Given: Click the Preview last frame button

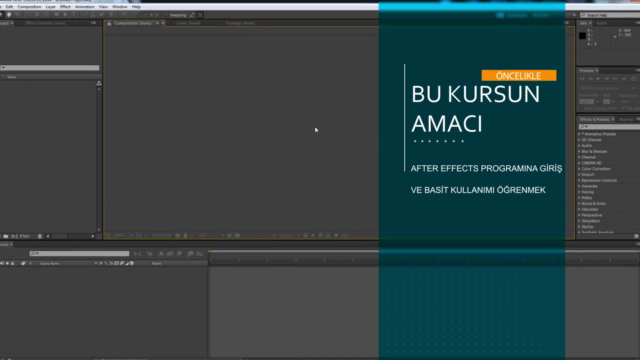Looking at the screenshot, I should (x=615, y=79).
